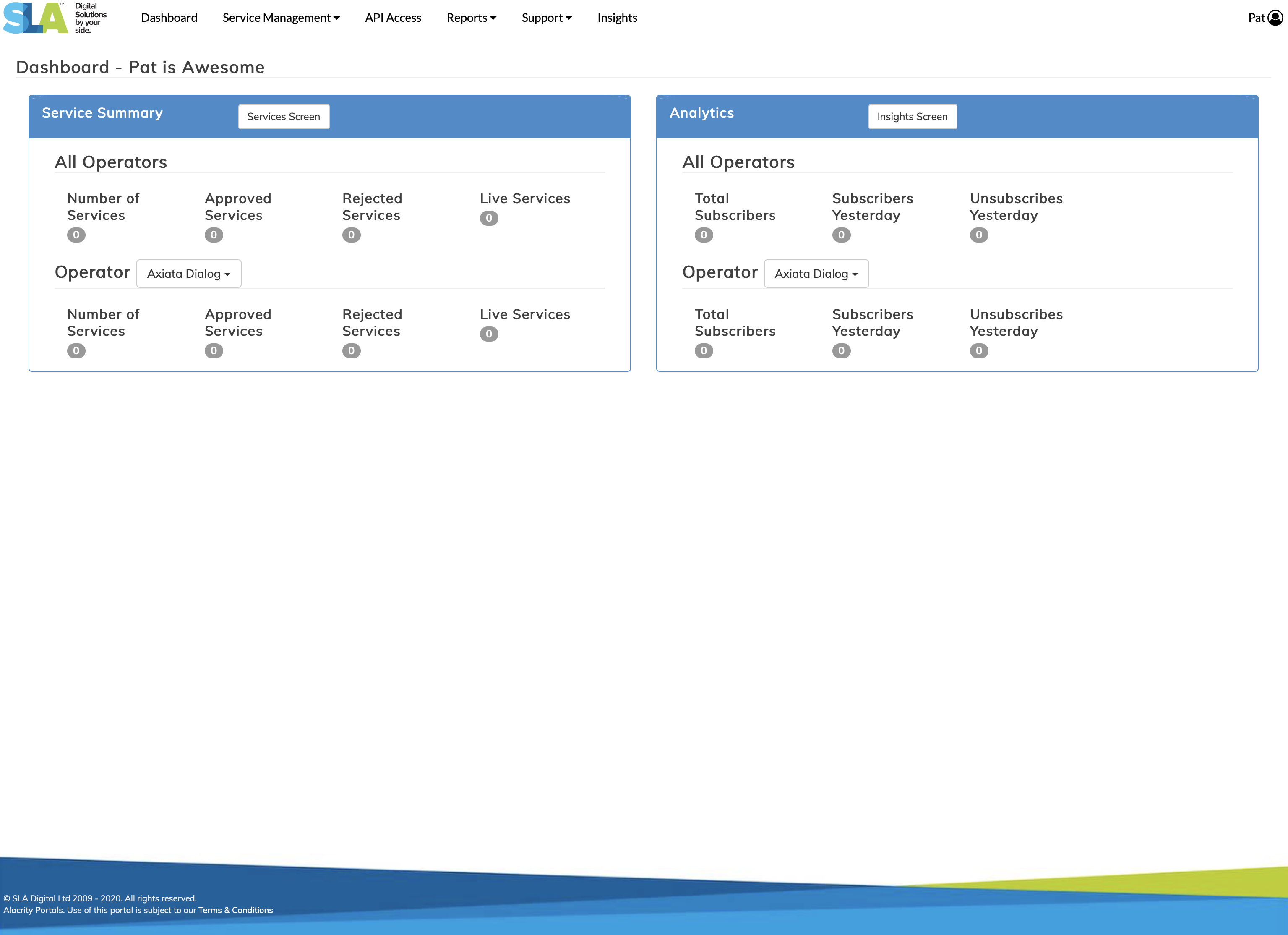1288x935 pixels.
Task: Click the SLA logo icon
Action: click(x=35, y=18)
